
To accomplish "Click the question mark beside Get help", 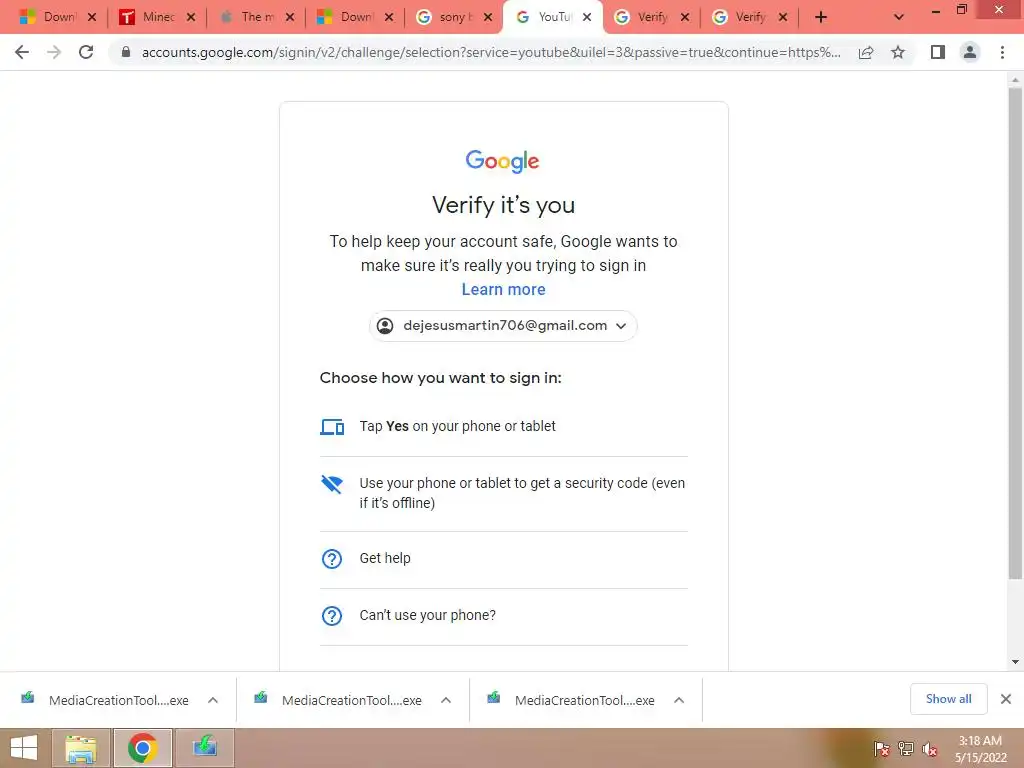I will coord(332,559).
